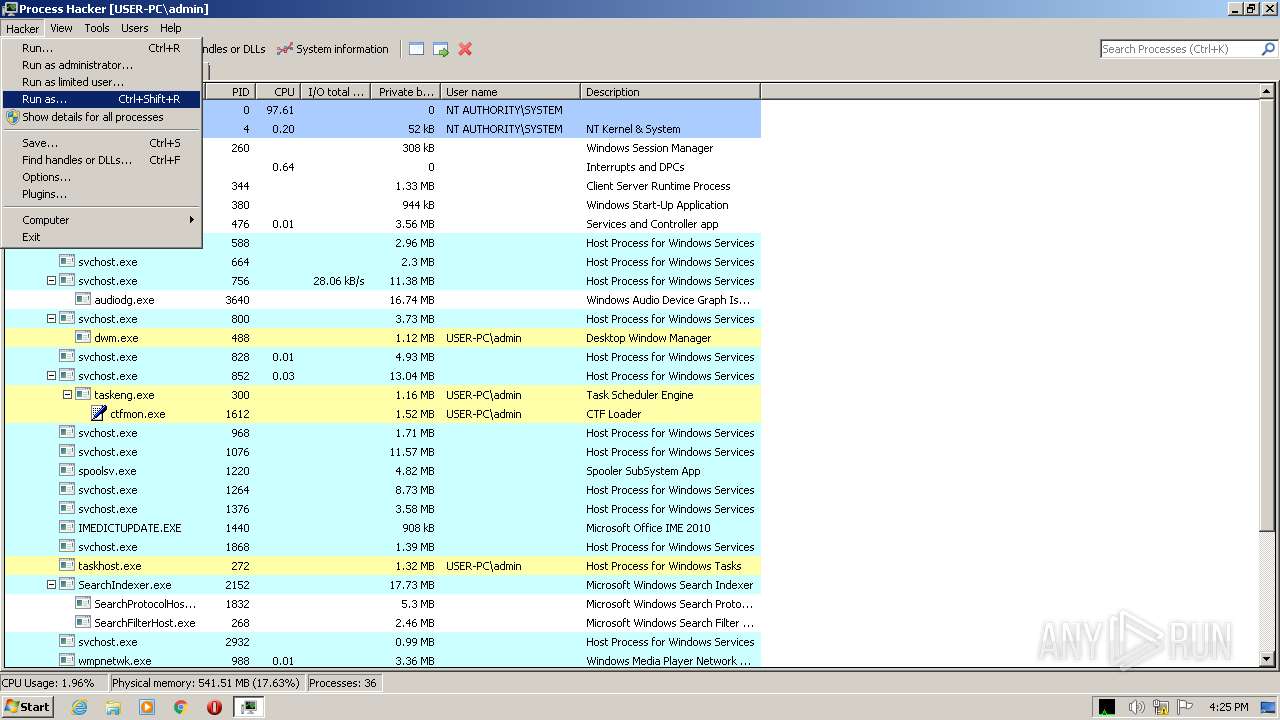1280x720 pixels.
Task: Open Options... from the Hacker menu
Action: pyautogui.click(x=101, y=177)
